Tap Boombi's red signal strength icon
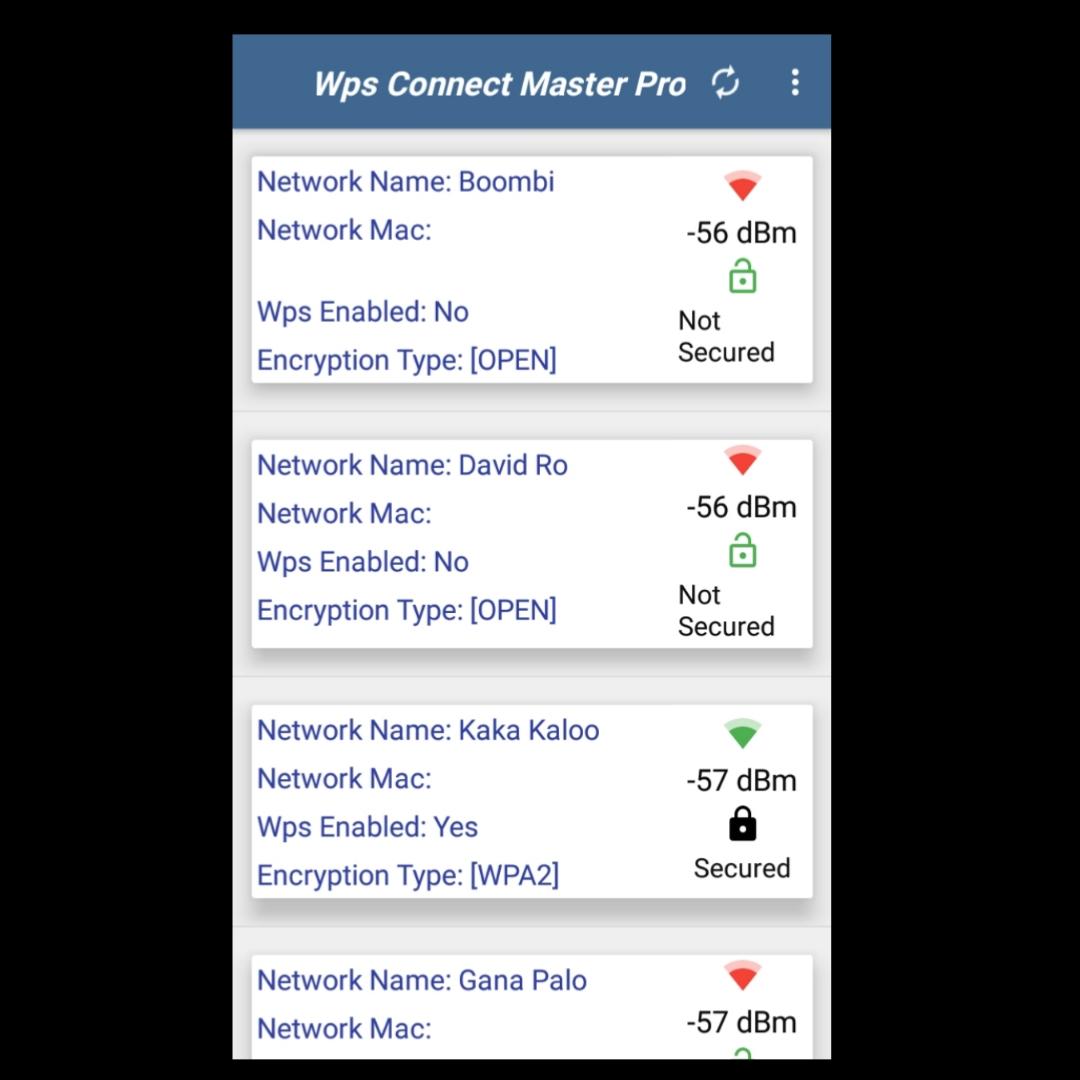Screen dimensions: 1080x1080 [742, 185]
